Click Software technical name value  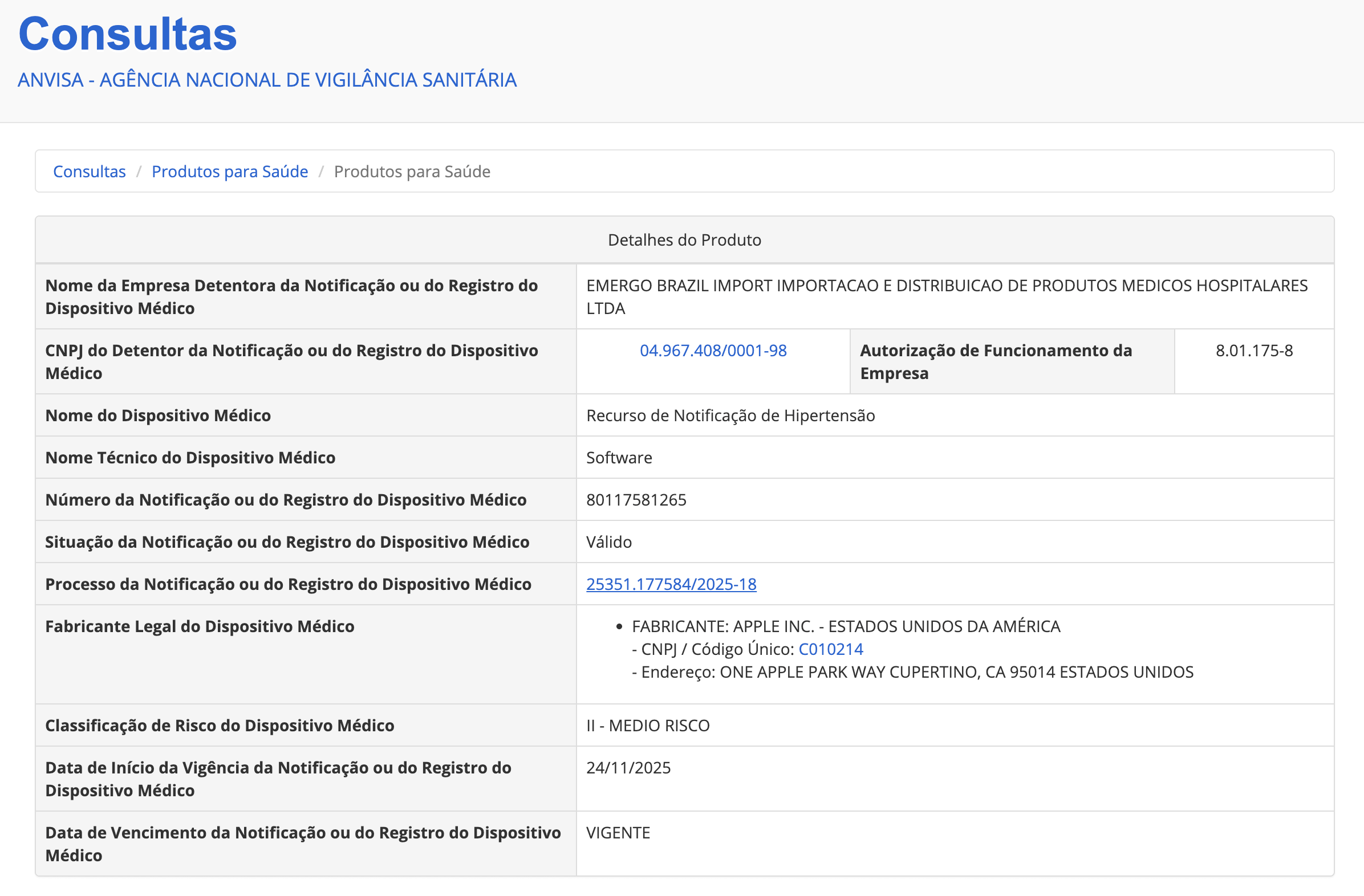618,458
